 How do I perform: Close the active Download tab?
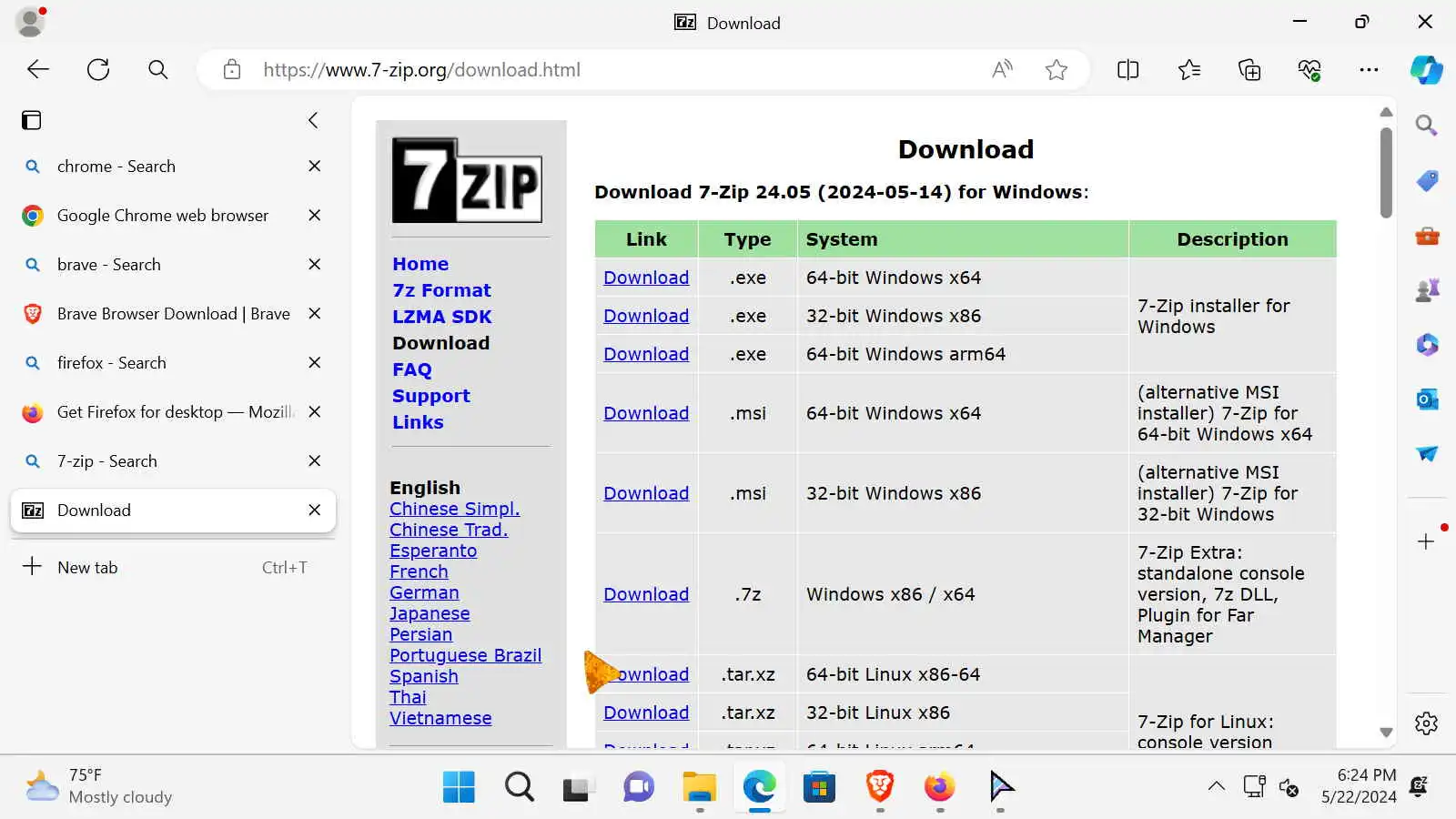(314, 511)
